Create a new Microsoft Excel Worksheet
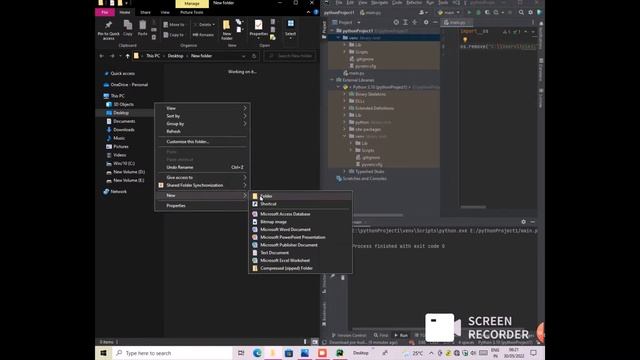640x360 pixels. [300, 260]
